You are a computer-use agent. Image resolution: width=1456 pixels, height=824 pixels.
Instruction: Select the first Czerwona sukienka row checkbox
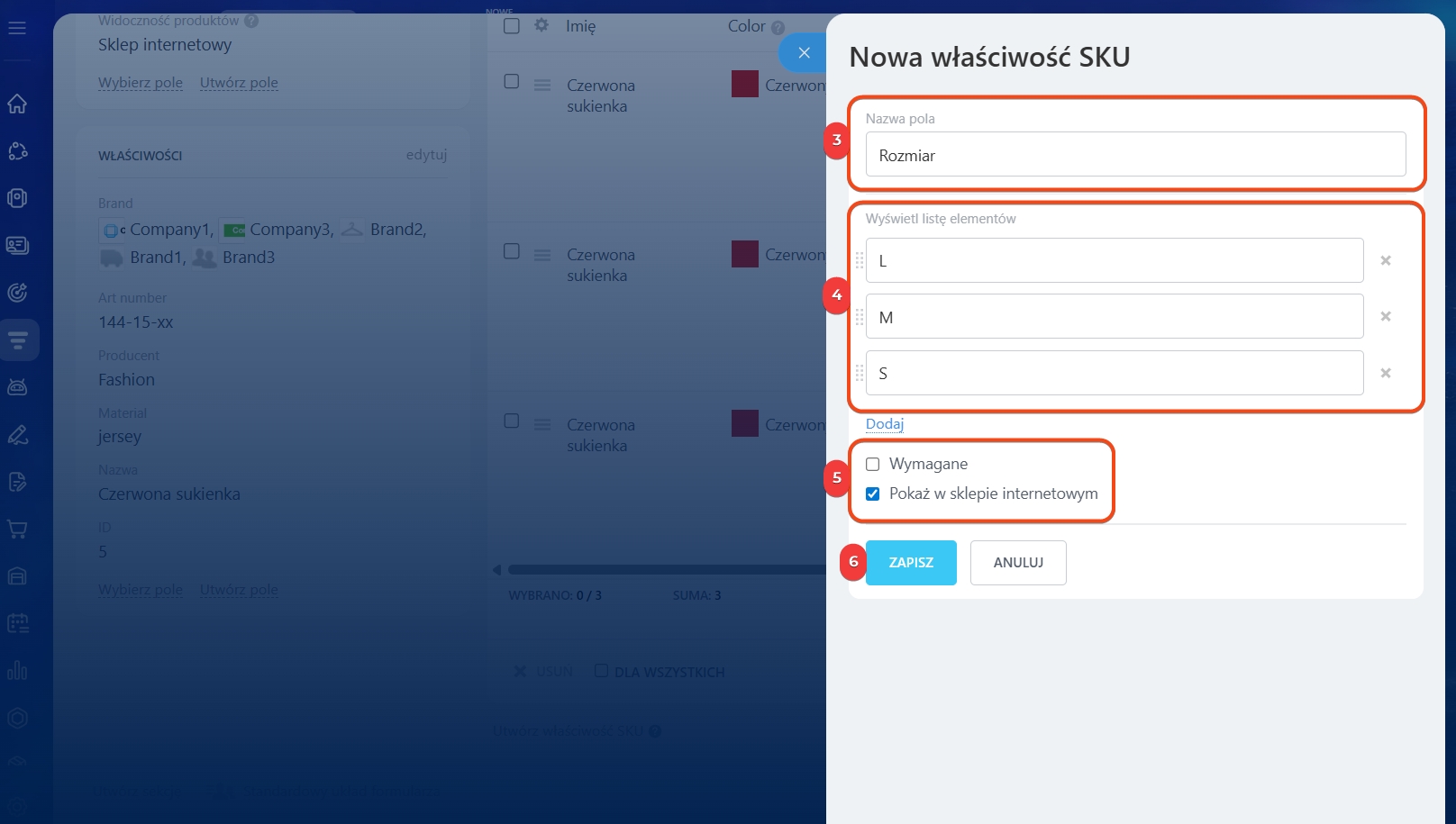[512, 82]
